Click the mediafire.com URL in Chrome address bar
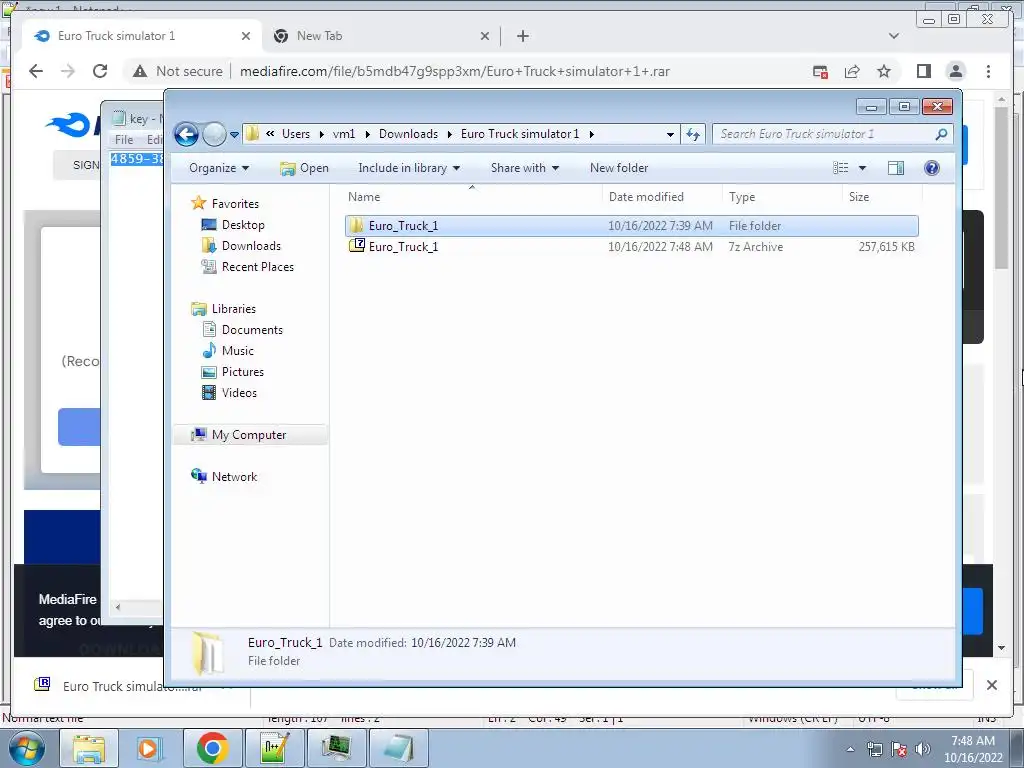The image size is (1024, 768). click(455, 71)
